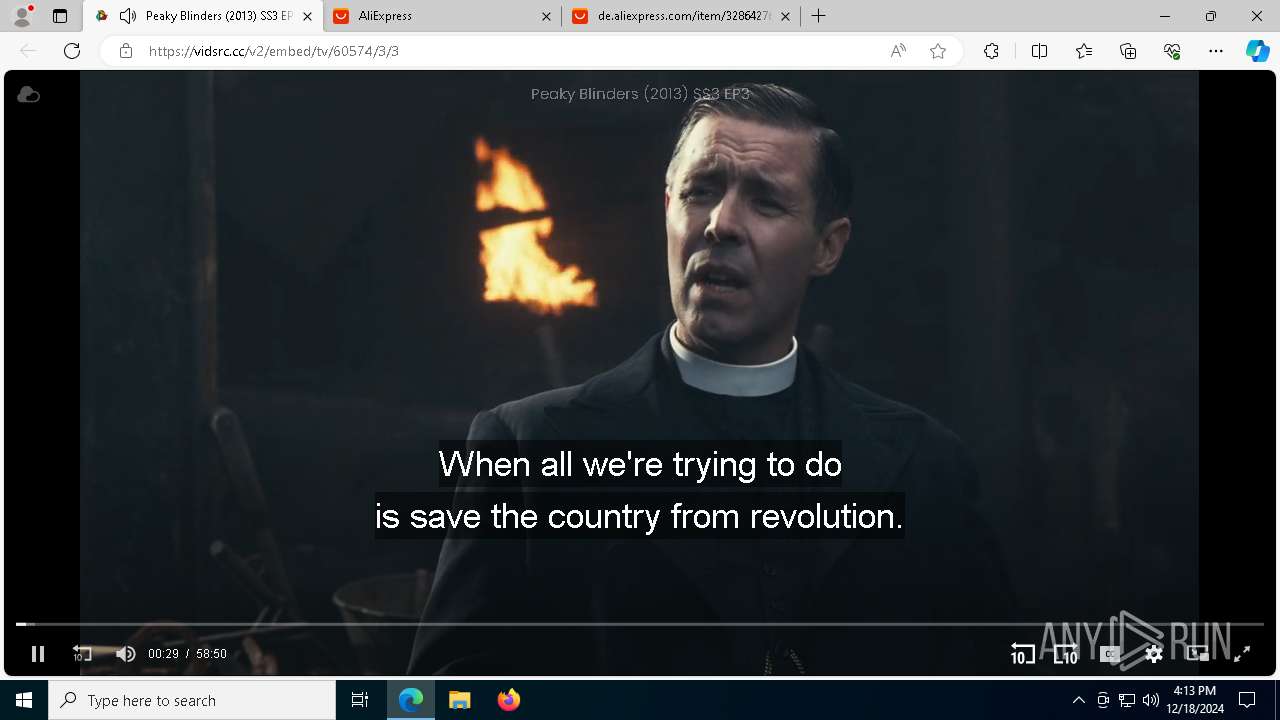This screenshot has height=720, width=1280.
Task: Open the tab actions menu
Action: [60, 16]
